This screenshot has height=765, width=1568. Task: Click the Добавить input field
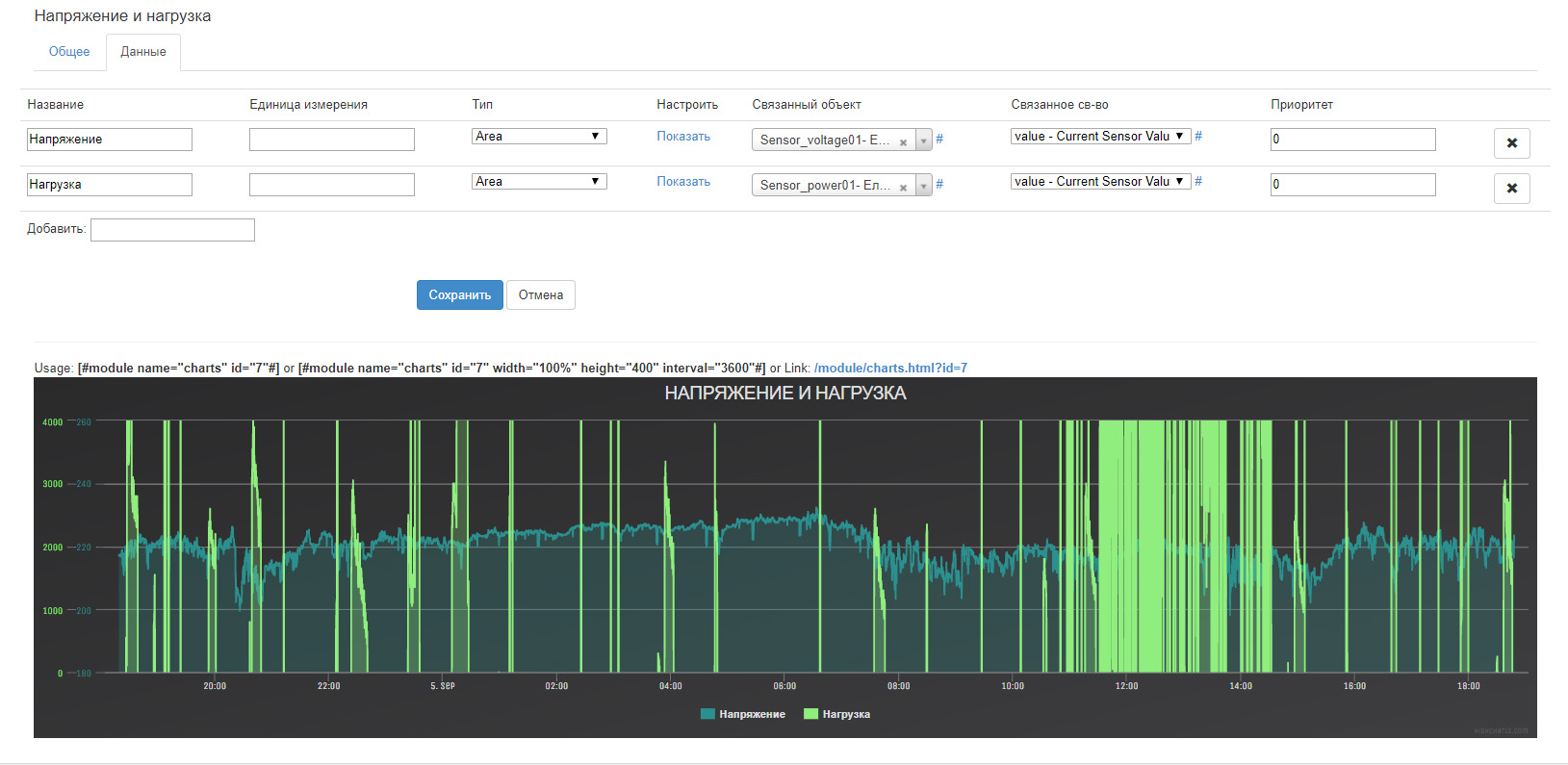click(x=172, y=230)
